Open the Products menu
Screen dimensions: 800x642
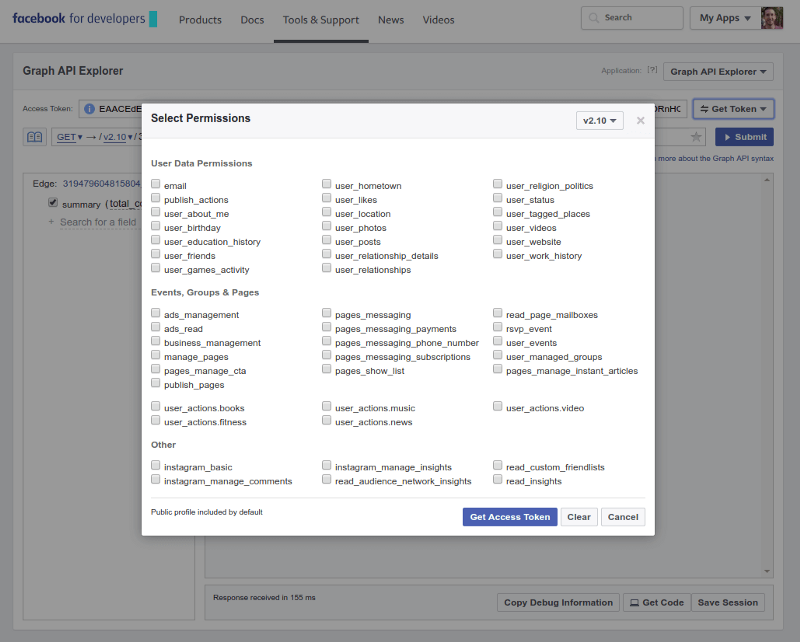point(200,20)
